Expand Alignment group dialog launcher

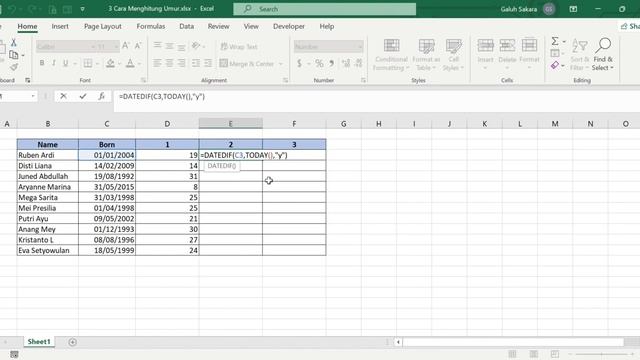pos(285,80)
